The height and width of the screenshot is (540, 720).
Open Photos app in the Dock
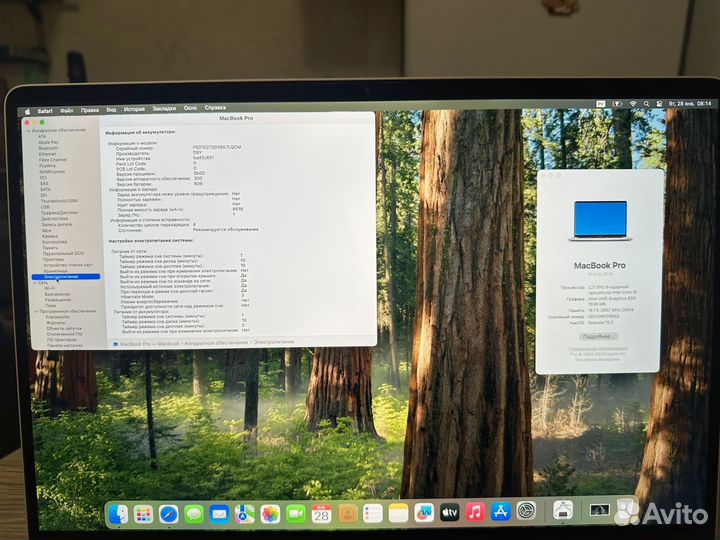[x=270, y=514]
